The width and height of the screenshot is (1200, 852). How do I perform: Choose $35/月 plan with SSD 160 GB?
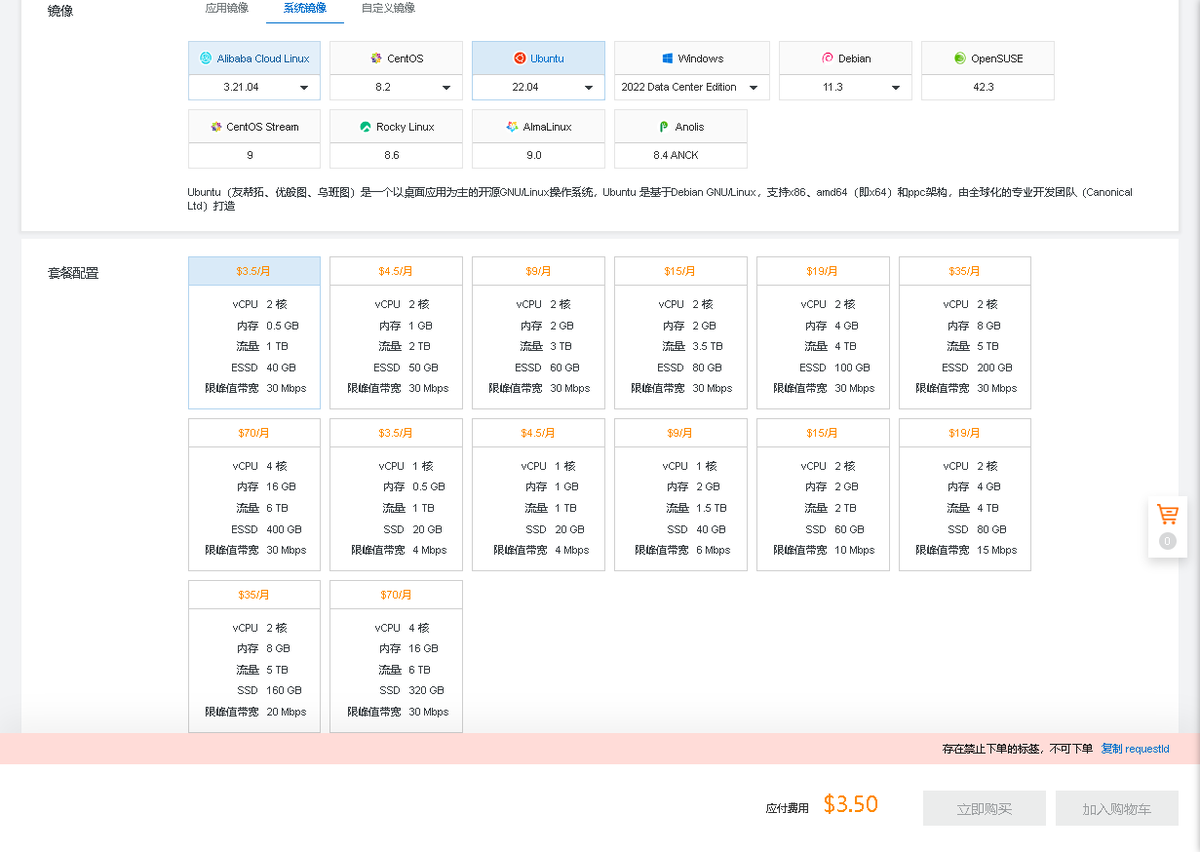tap(254, 657)
